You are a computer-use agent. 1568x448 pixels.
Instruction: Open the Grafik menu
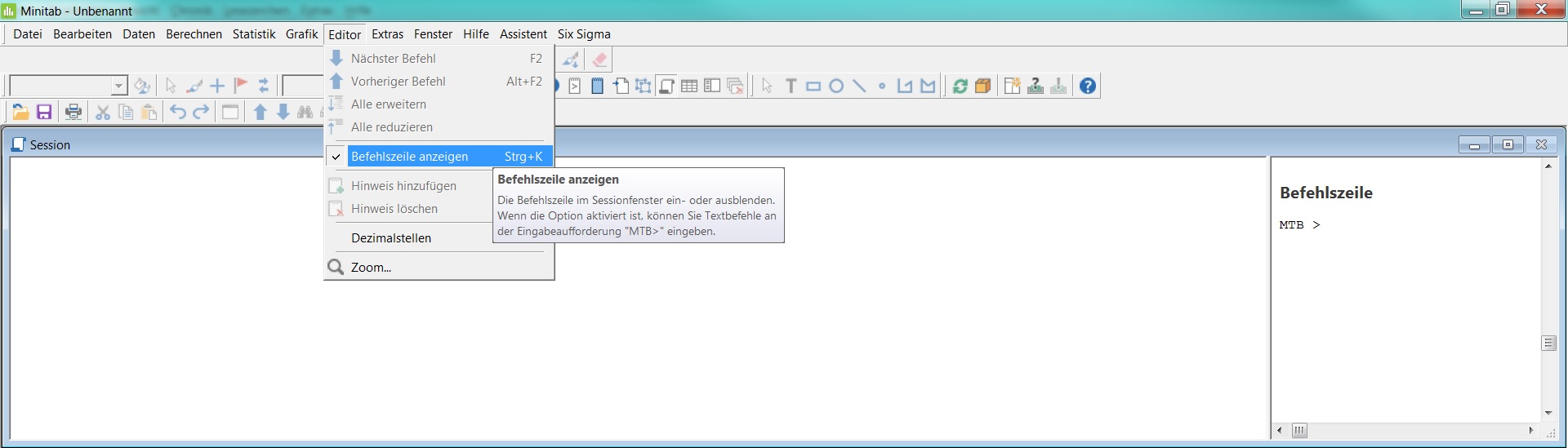[302, 34]
